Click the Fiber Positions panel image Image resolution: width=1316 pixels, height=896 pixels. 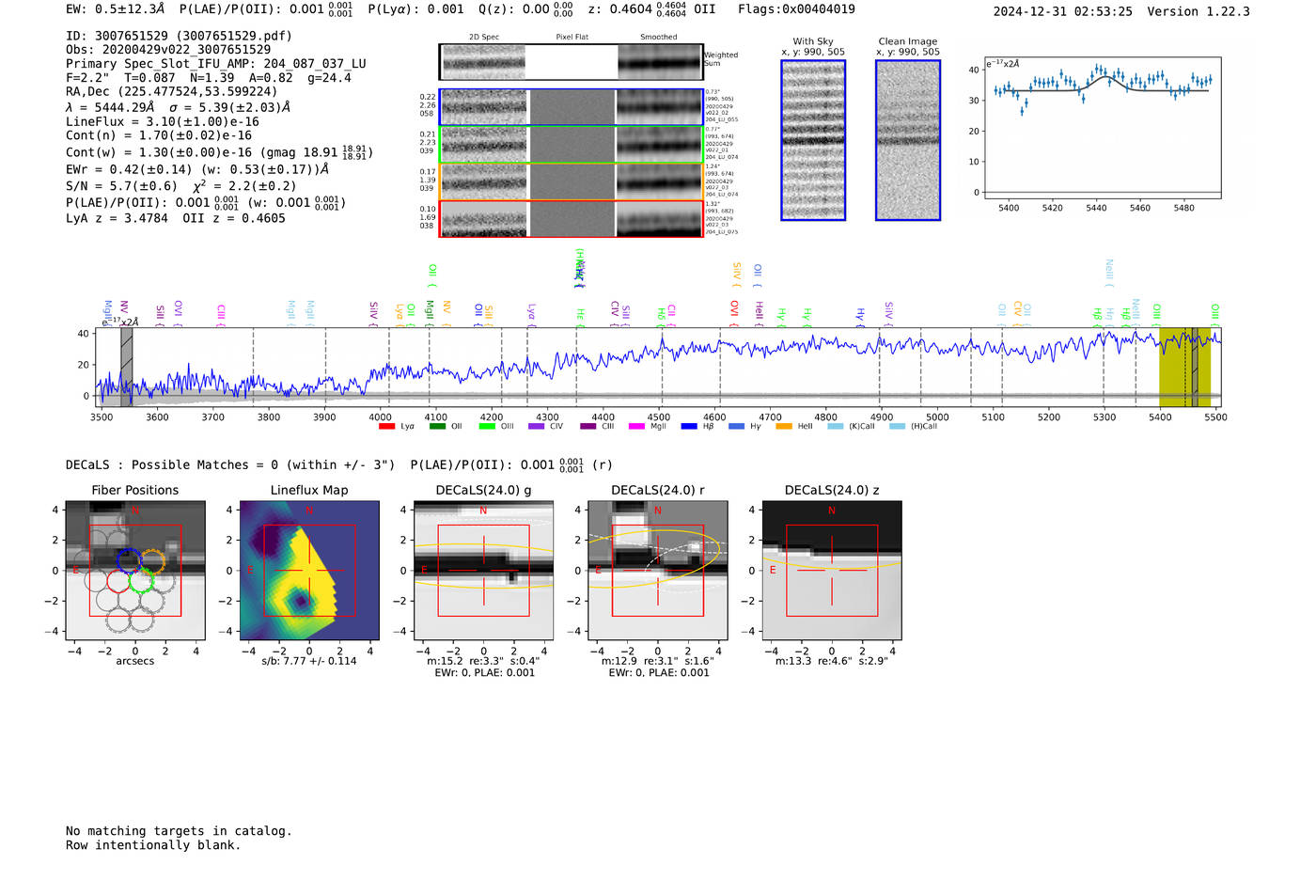(135, 571)
